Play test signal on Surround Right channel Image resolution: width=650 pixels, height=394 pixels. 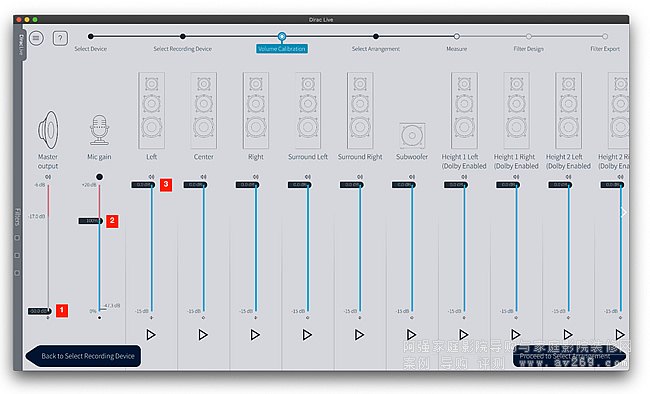coord(359,335)
